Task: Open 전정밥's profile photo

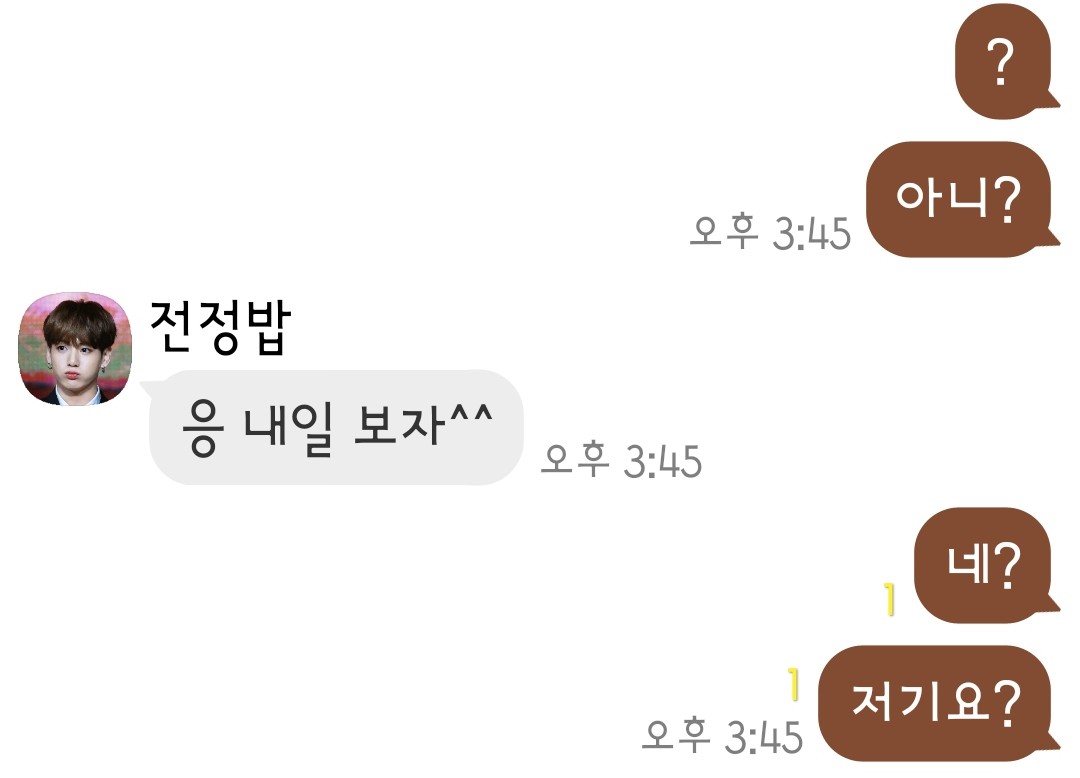Action: (75, 348)
